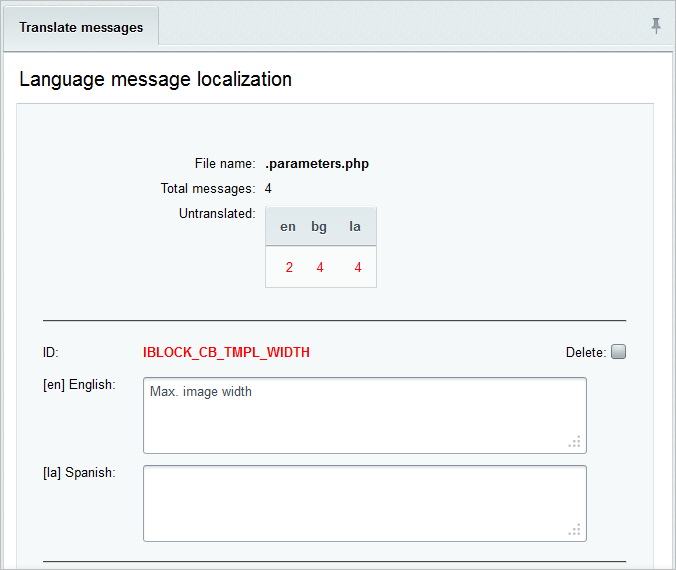Click the untranslated count 4 under bg
Image resolution: width=676 pixels, height=570 pixels.
click(x=320, y=267)
